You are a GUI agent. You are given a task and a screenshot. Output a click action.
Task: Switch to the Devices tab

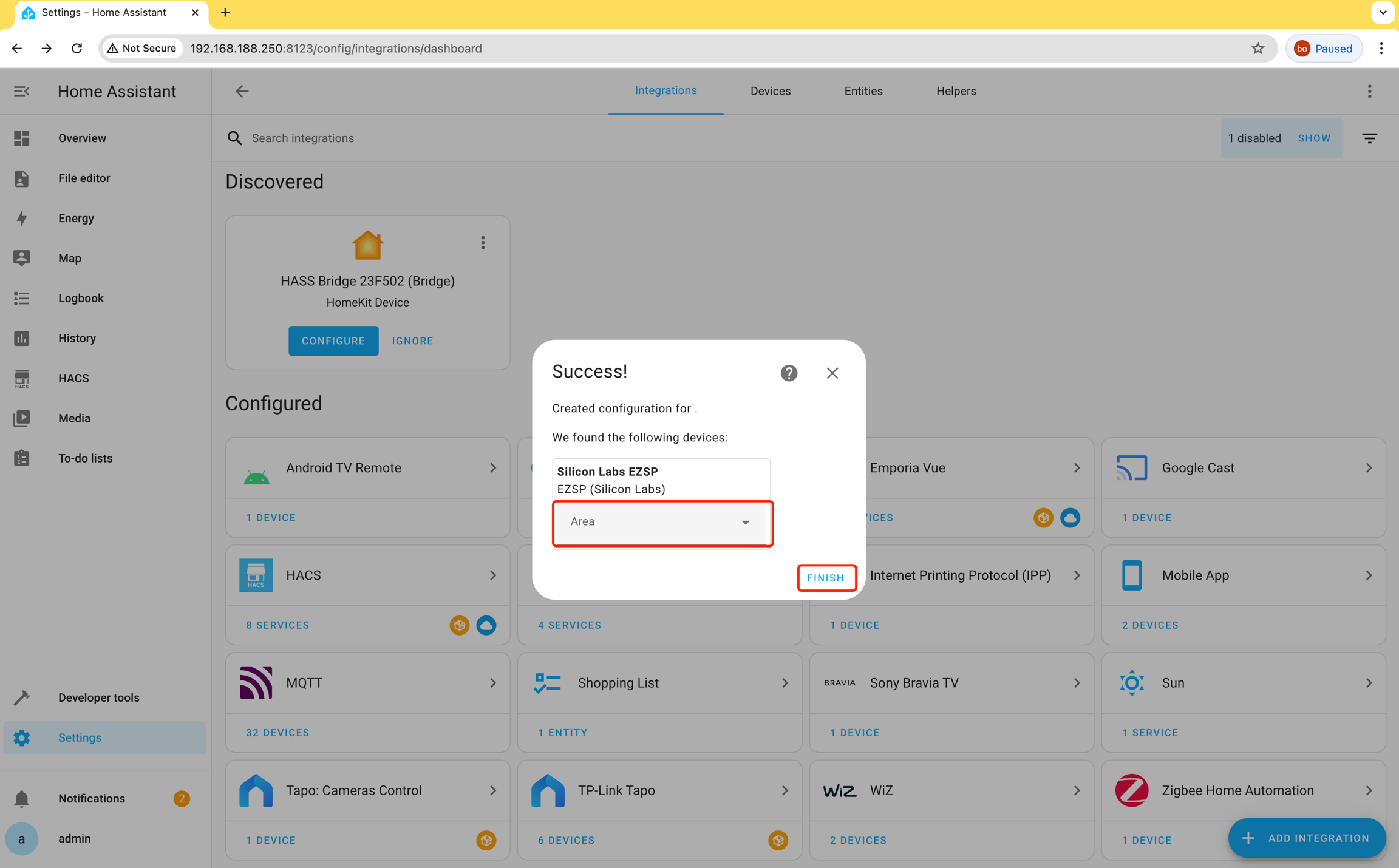coord(770,91)
